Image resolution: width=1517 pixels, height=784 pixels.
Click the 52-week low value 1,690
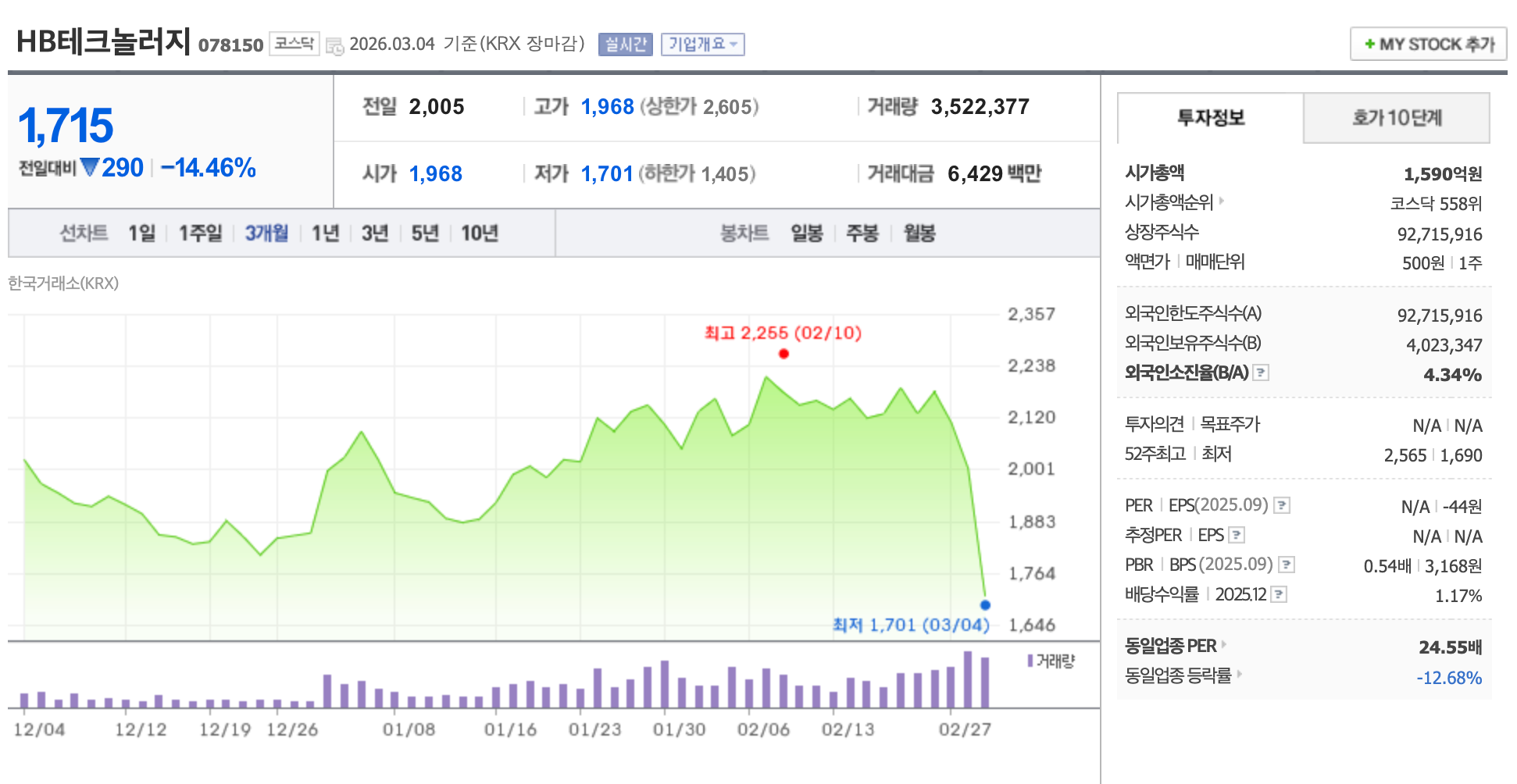[x=1462, y=455]
